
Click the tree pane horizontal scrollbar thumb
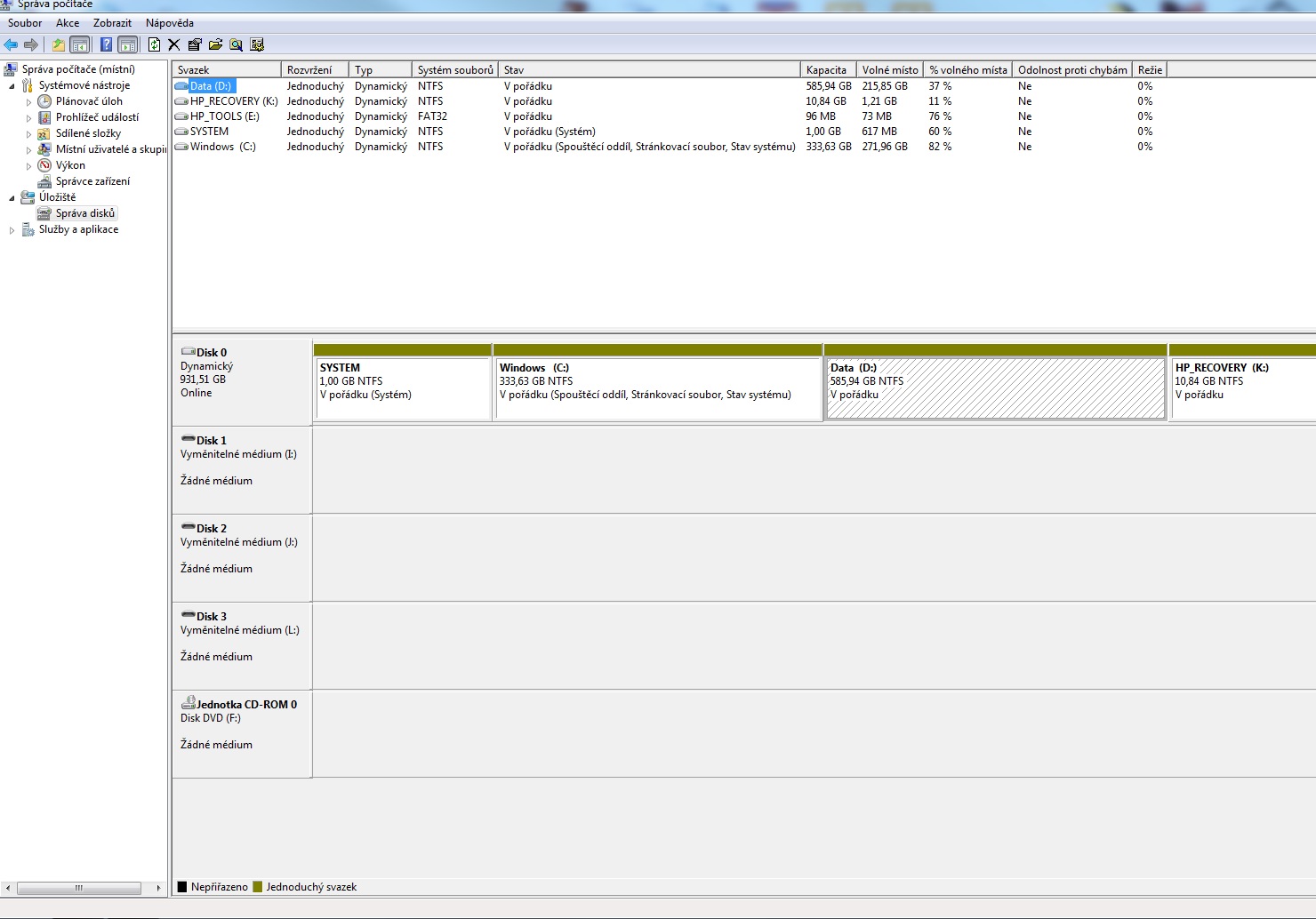78,888
